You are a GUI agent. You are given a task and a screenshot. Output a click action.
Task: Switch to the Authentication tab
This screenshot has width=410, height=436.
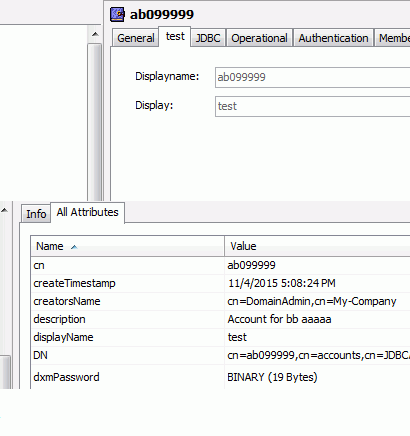pos(333,38)
